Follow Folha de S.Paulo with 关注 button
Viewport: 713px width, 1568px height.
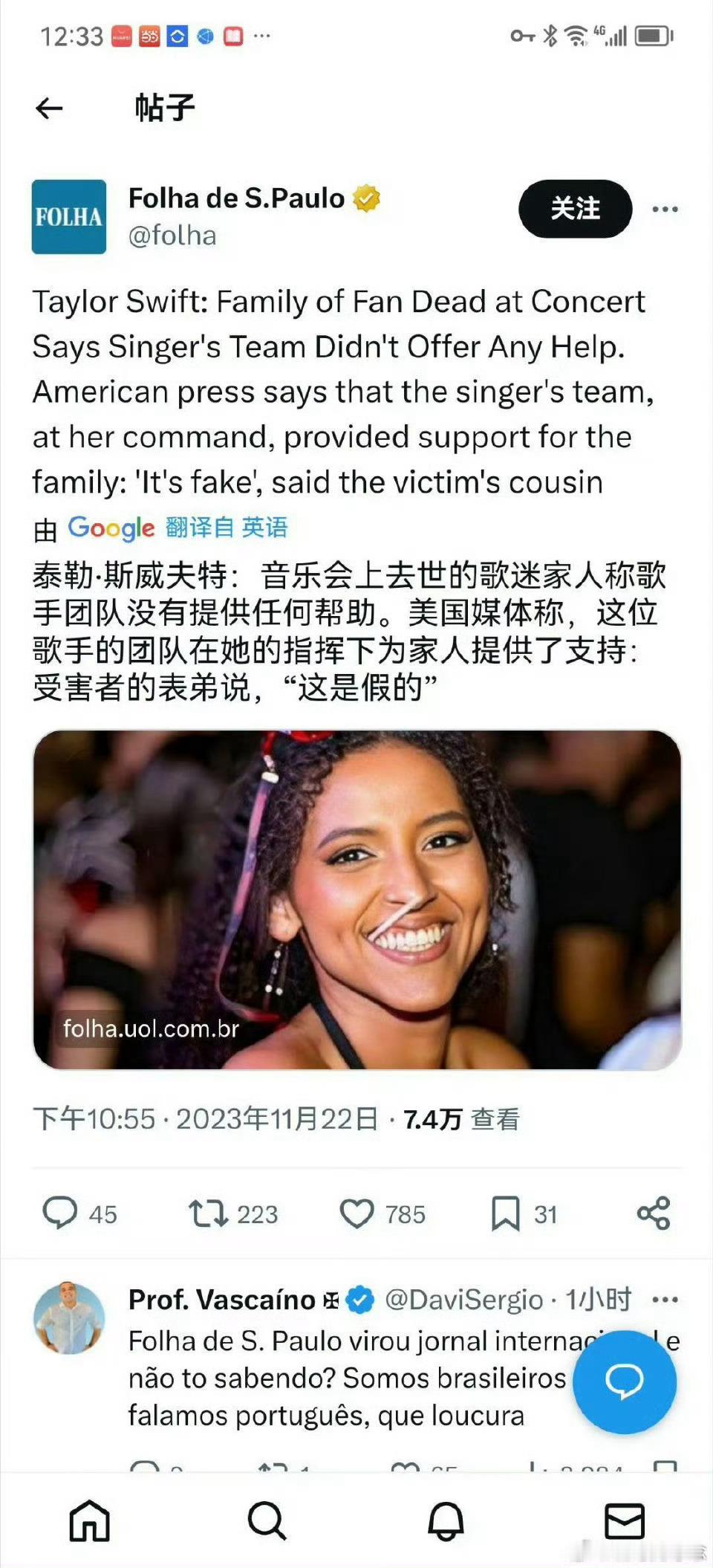pyautogui.click(x=576, y=209)
